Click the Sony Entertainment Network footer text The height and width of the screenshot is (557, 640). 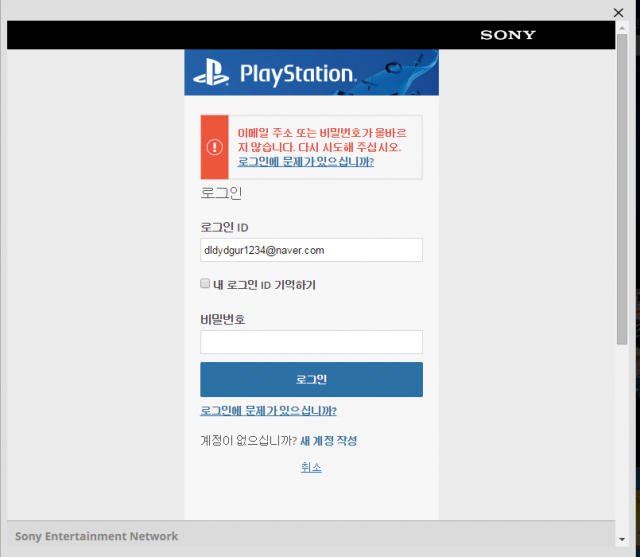(96, 536)
